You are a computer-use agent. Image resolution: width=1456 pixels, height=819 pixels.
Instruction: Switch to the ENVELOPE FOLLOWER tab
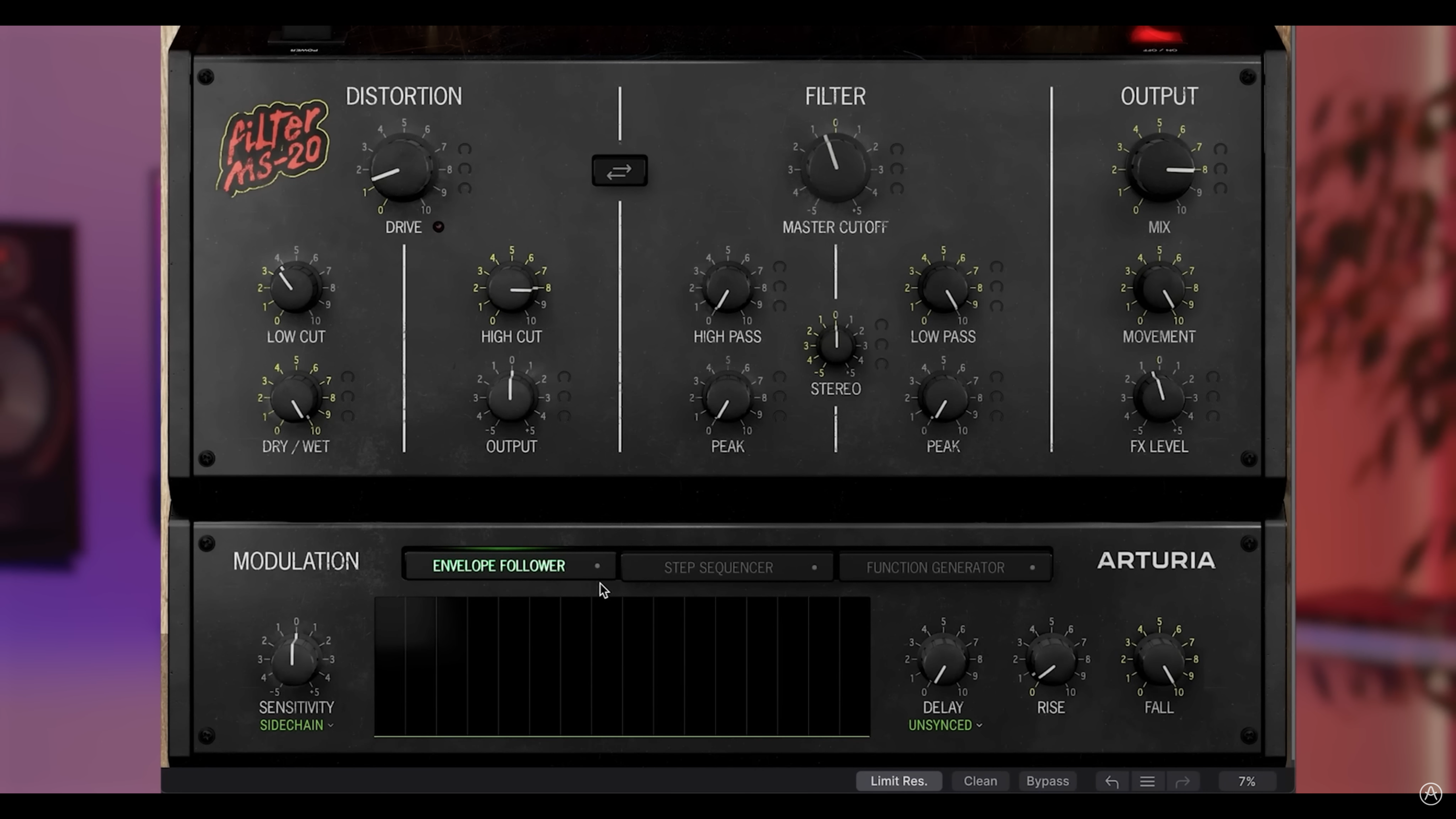pyautogui.click(x=510, y=566)
